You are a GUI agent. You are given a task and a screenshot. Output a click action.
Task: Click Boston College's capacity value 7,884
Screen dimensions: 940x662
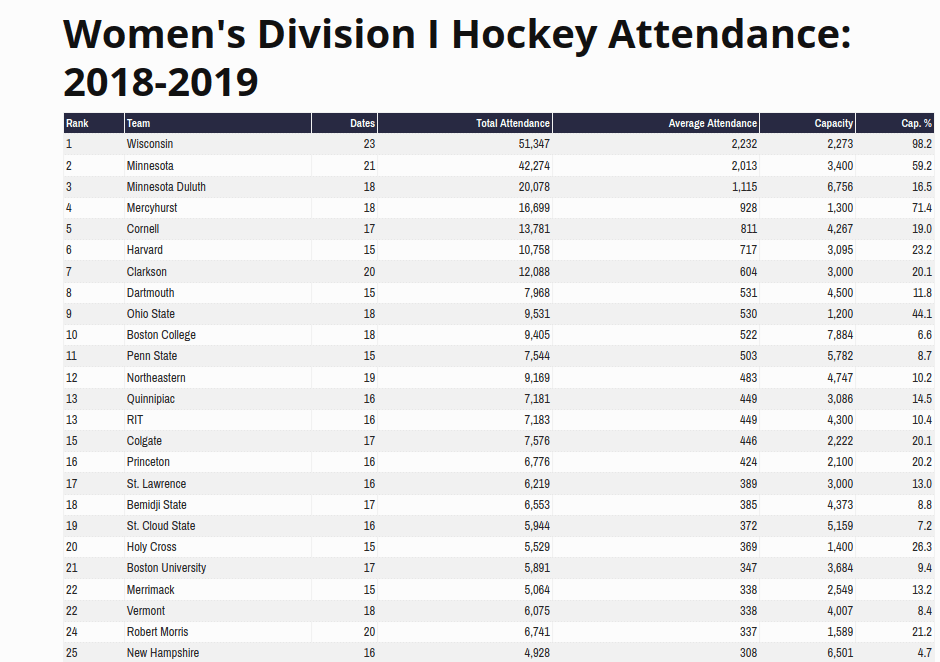coord(835,335)
